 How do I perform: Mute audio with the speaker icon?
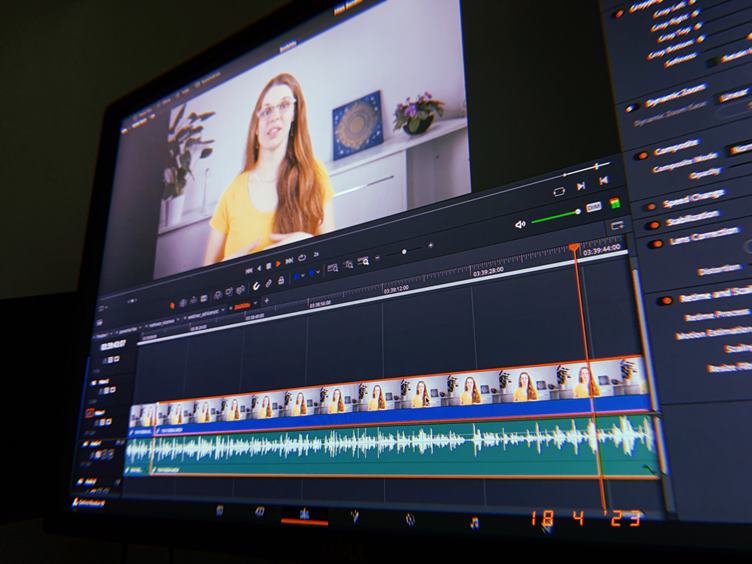pyautogui.click(x=520, y=224)
